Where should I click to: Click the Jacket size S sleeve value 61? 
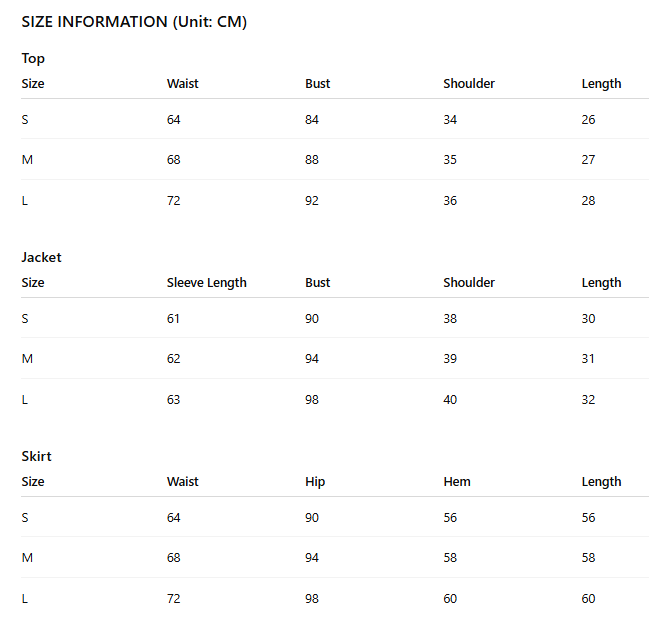173,319
